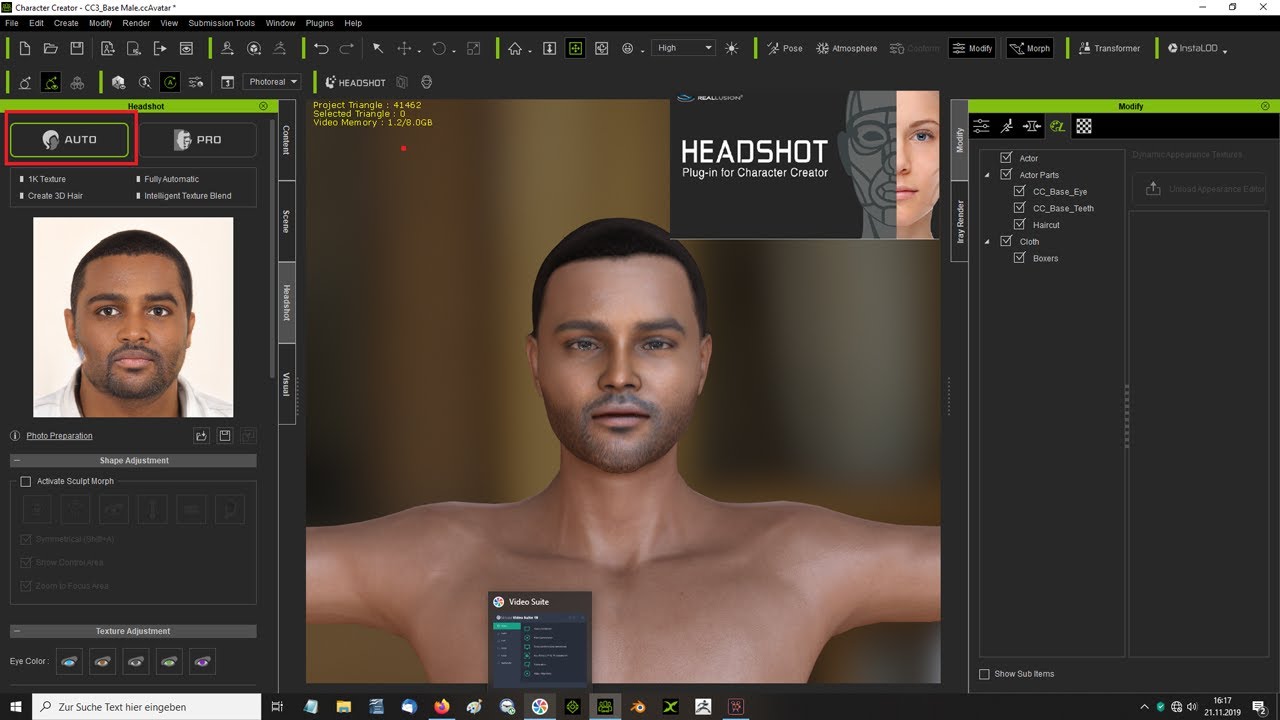Screen dimensions: 1280x720
Task: Select the sliders tab in Modify panel
Action: [981, 126]
